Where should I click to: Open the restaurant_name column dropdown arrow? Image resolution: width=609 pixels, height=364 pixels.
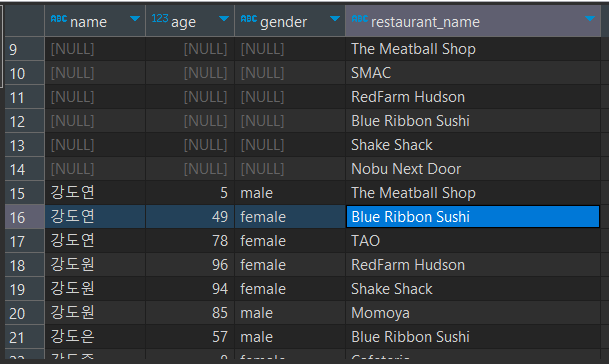590,19
